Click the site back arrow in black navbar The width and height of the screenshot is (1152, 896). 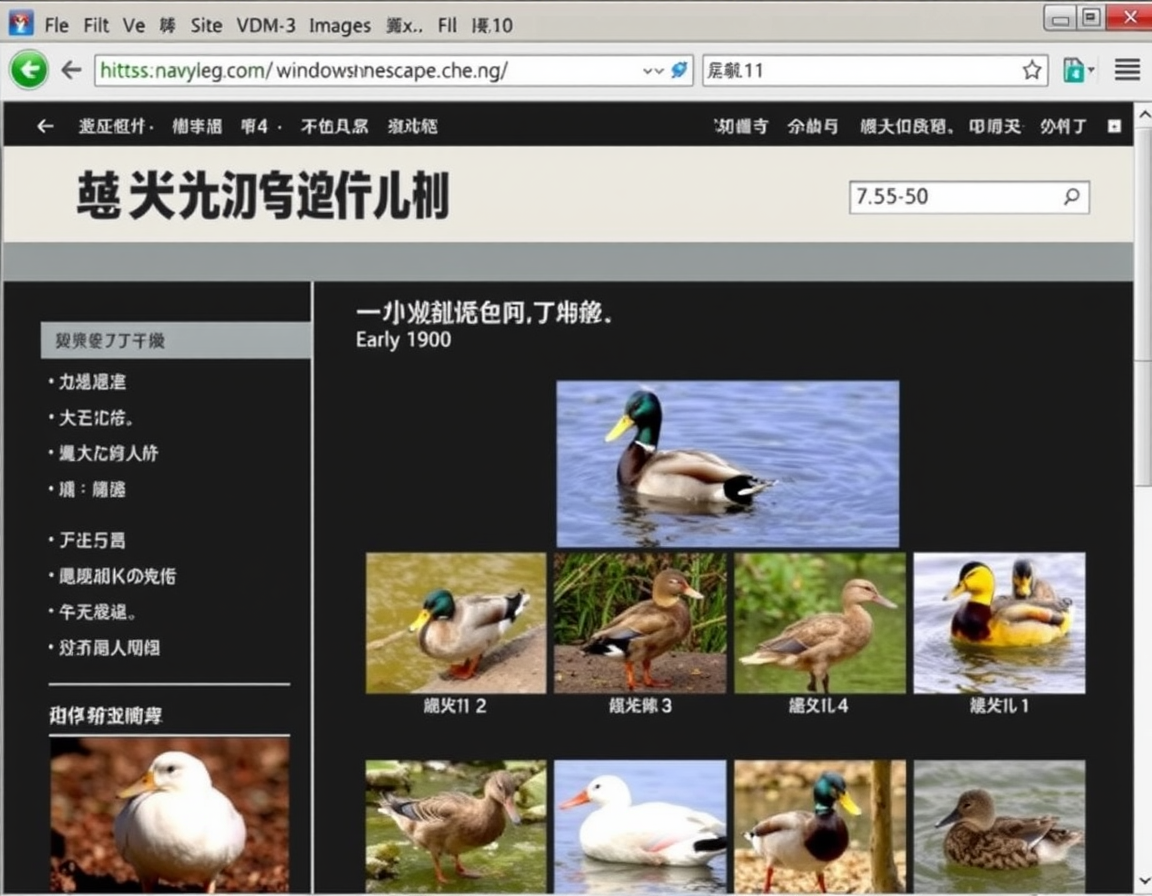(x=45, y=126)
